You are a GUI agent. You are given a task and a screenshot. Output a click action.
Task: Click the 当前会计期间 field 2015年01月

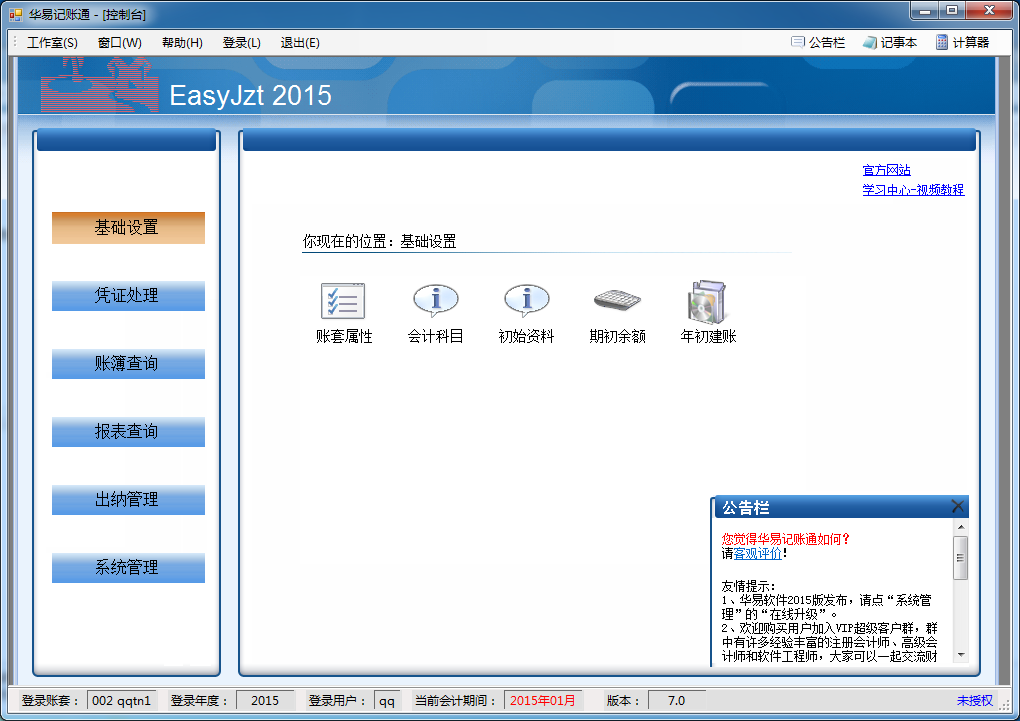(543, 701)
